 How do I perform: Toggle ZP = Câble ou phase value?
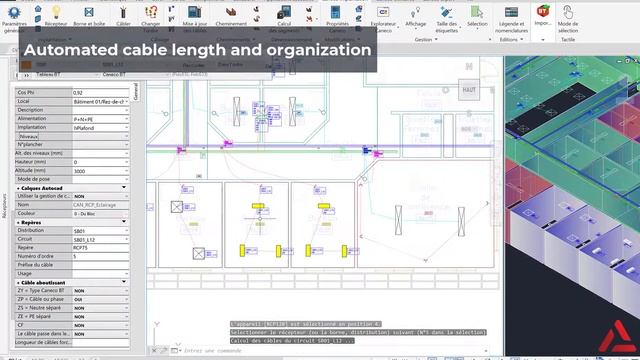point(101,299)
